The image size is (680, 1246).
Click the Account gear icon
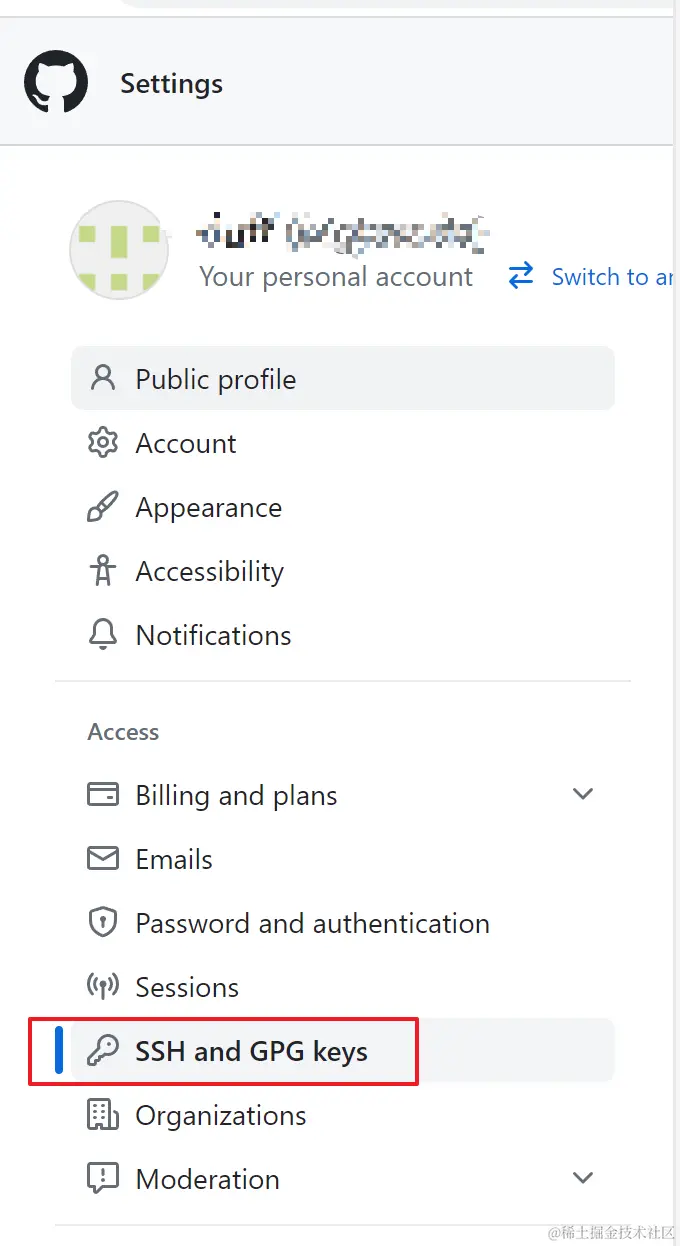pos(103,443)
